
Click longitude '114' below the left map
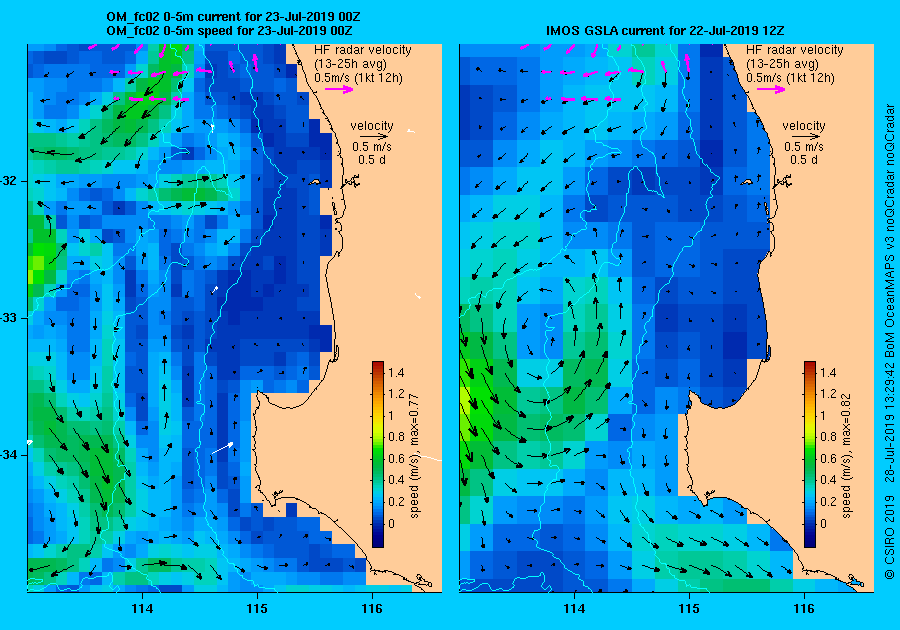(142, 609)
